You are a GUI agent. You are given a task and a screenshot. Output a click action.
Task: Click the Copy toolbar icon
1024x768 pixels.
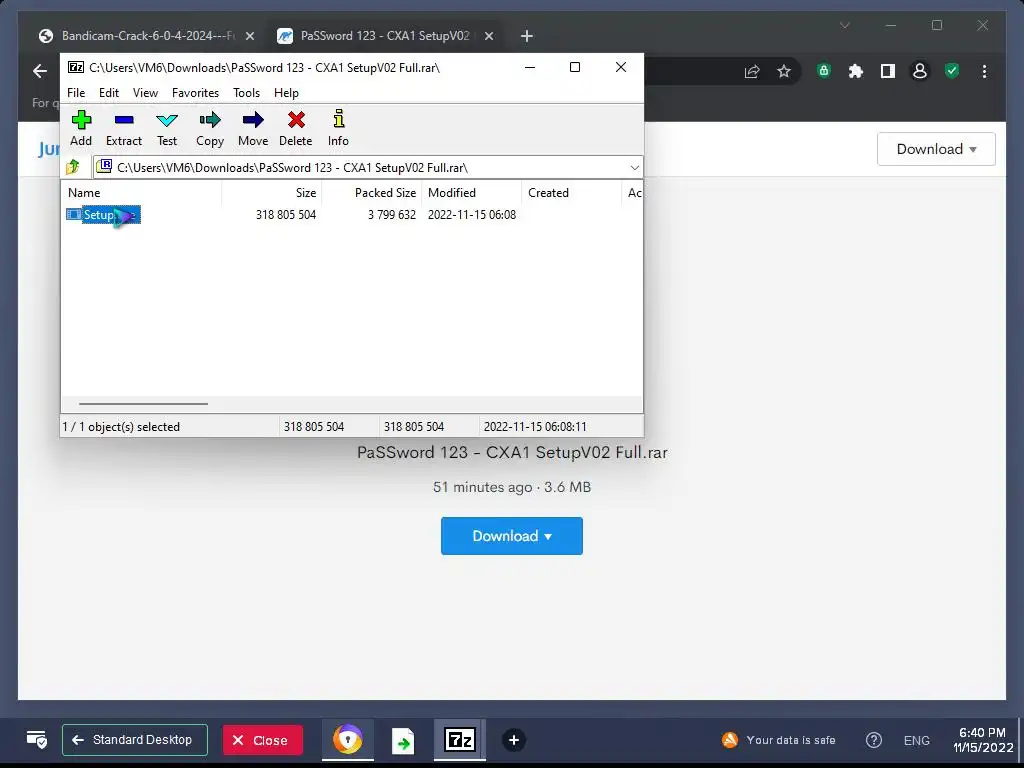pyautogui.click(x=210, y=129)
